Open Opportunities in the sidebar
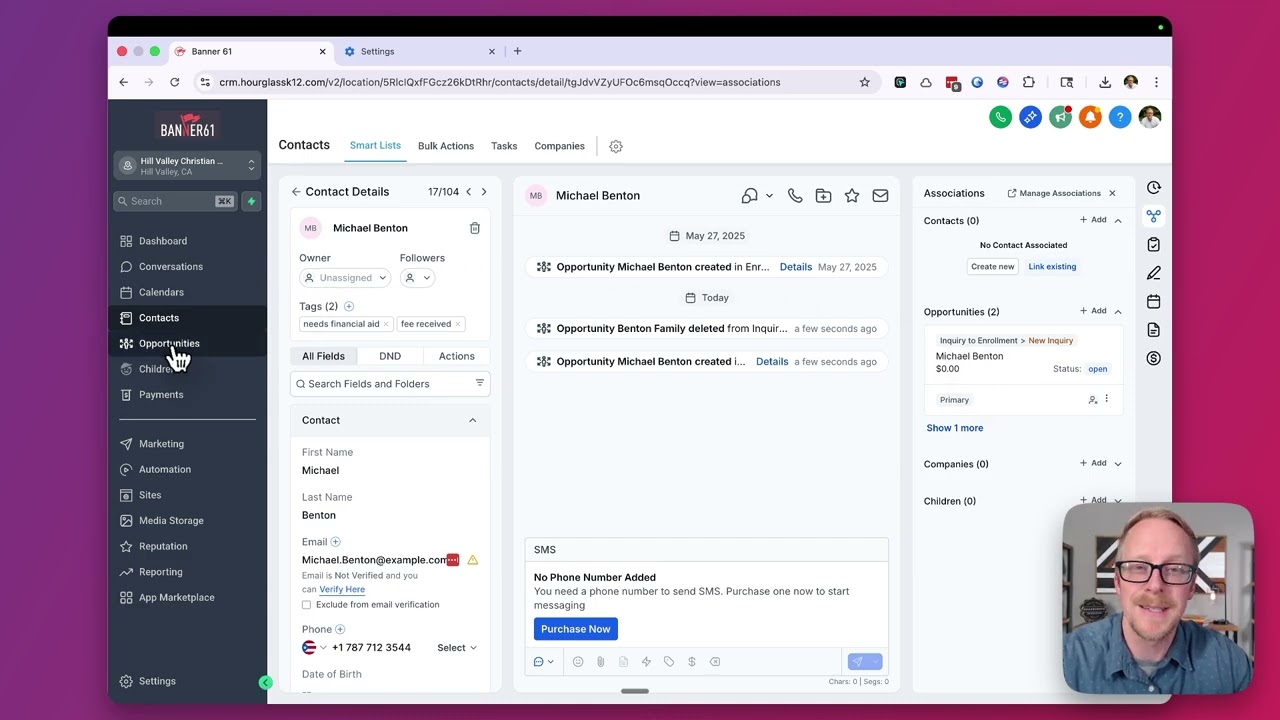 pos(169,344)
